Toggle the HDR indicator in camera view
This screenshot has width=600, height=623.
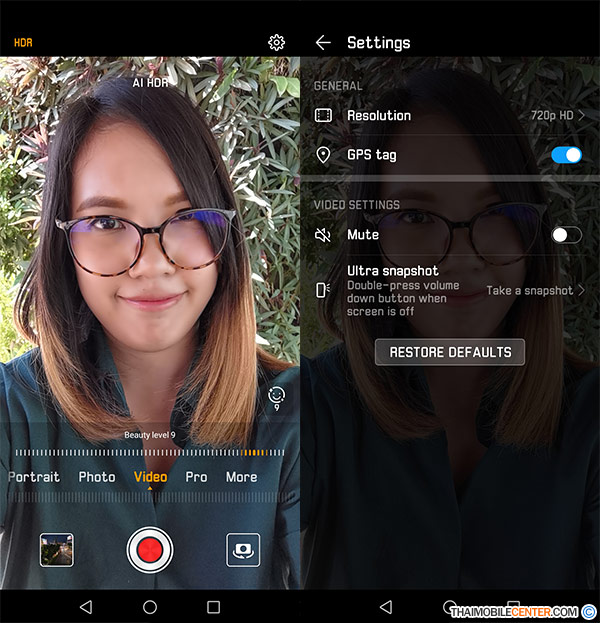tap(23, 43)
